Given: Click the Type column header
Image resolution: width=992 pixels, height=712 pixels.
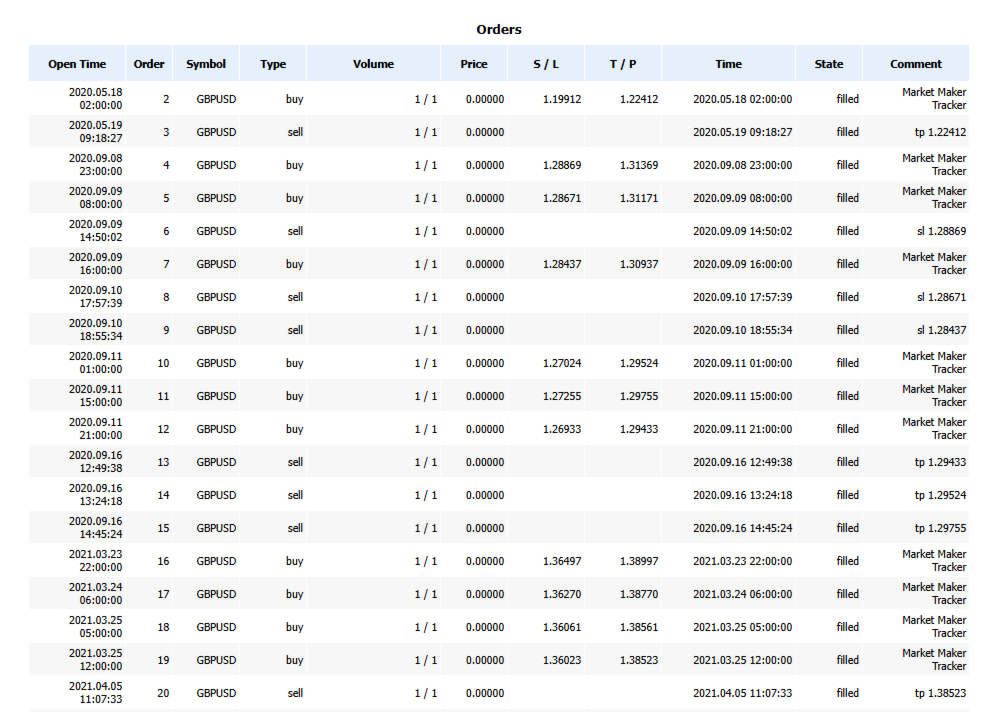Looking at the screenshot, I should coord(273,64).
